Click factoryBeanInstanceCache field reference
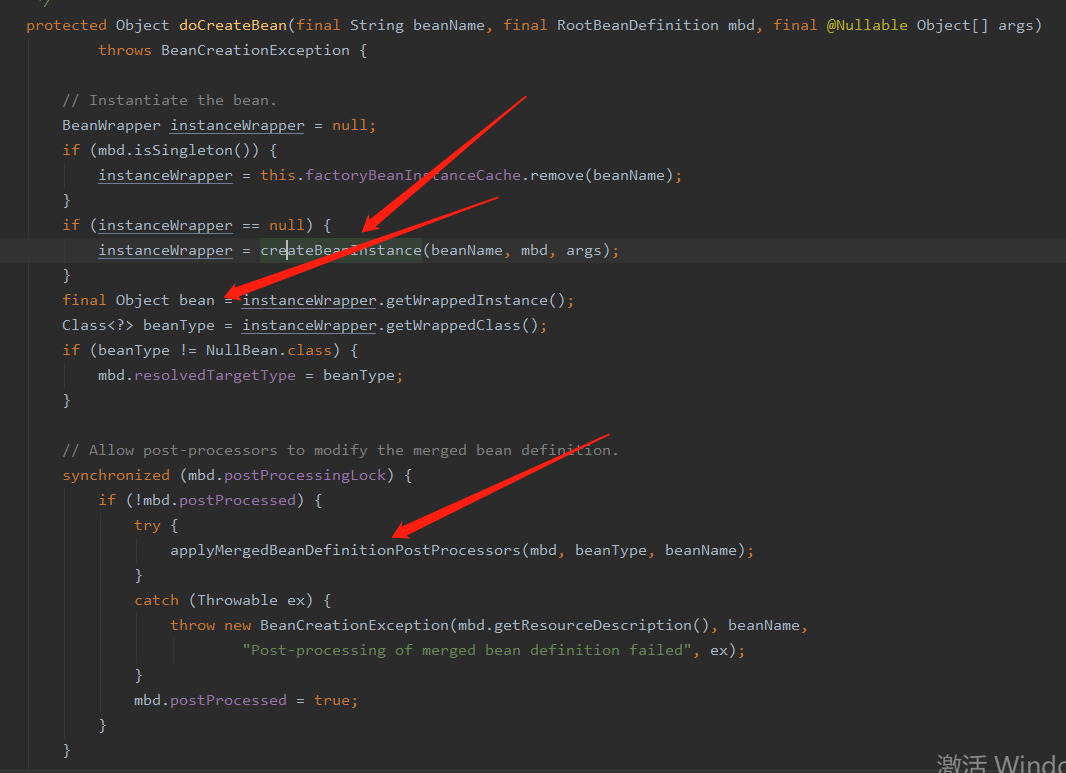This screenshot has width=1066, height=773. 413,175
